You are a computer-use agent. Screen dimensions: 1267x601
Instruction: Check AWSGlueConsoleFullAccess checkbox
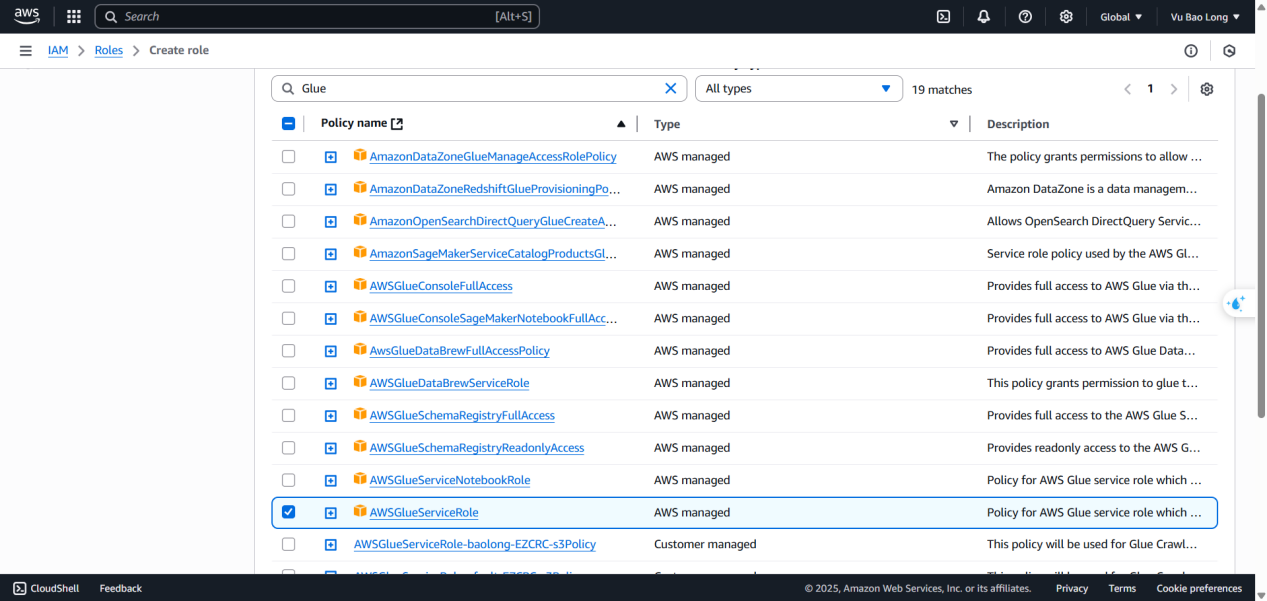pos(289,286)
